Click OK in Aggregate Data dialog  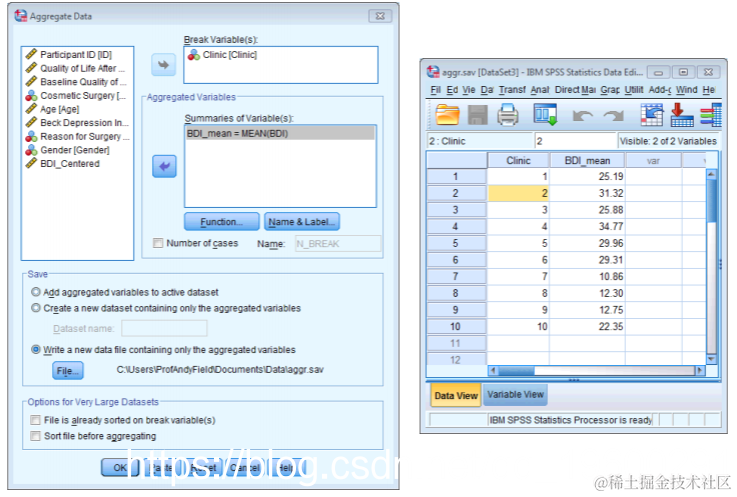tap(120, 467)
